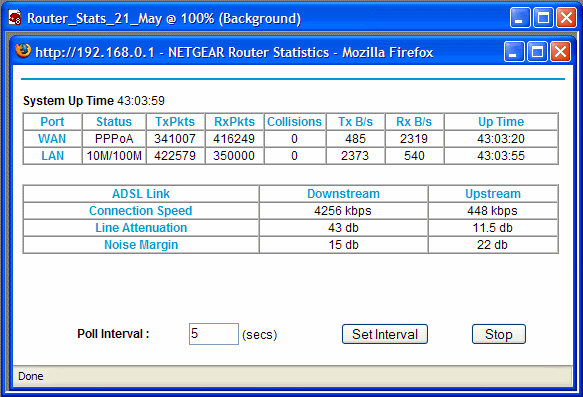The height and width of the screenshot is (397, 583).
Task: Click the Poll Interval label
Action: click(x=113, y=334)
